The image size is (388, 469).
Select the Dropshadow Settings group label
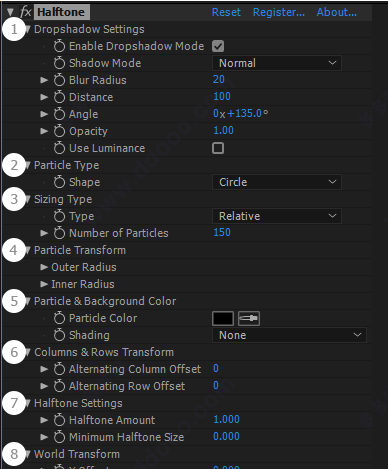tap(89, 29)
